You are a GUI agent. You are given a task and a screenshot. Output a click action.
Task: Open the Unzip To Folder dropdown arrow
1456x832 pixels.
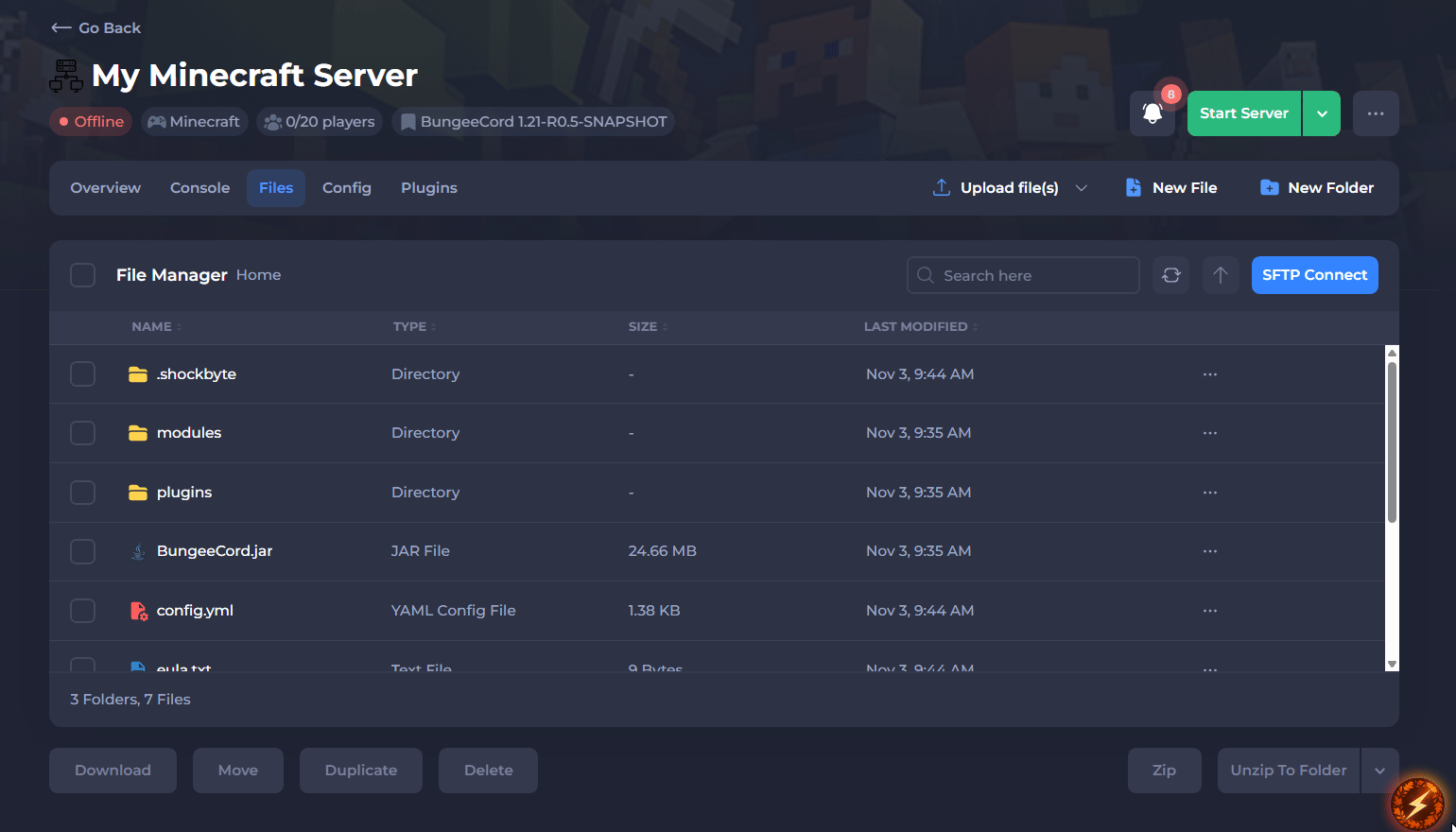coord(1379,771)
